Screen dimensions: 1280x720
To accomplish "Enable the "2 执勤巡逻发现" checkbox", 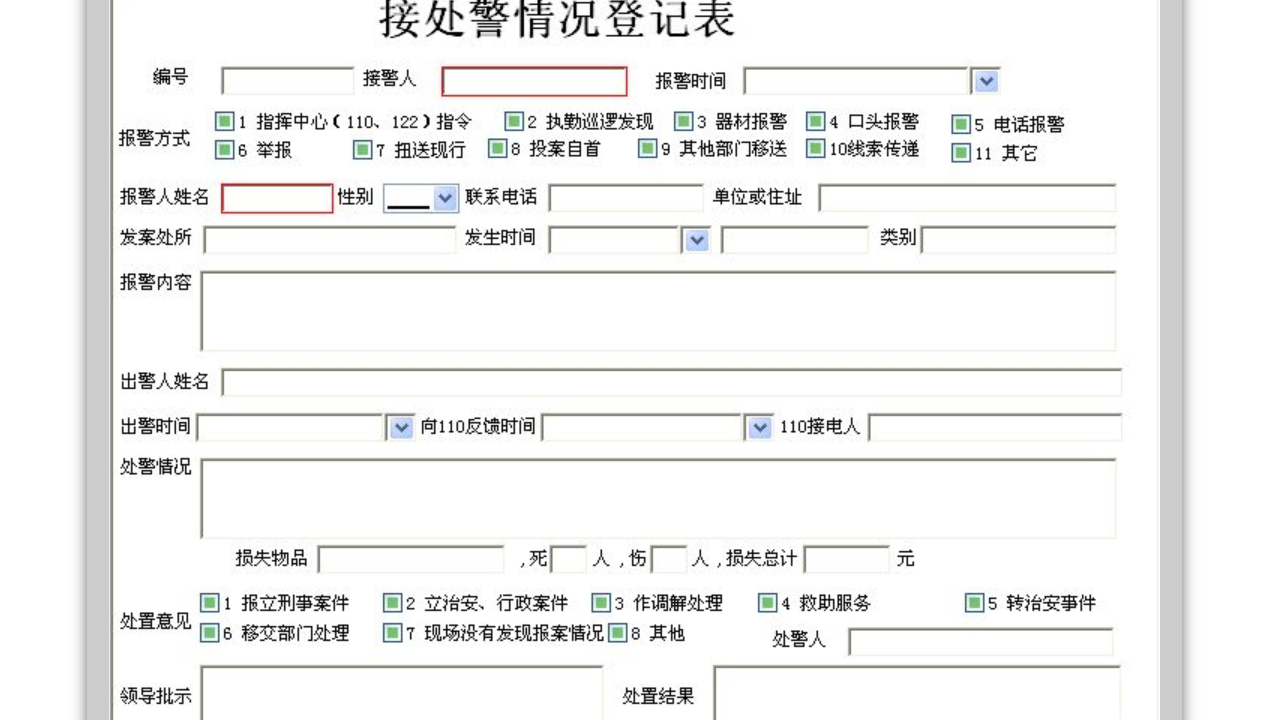I will (x=516, y=120).
